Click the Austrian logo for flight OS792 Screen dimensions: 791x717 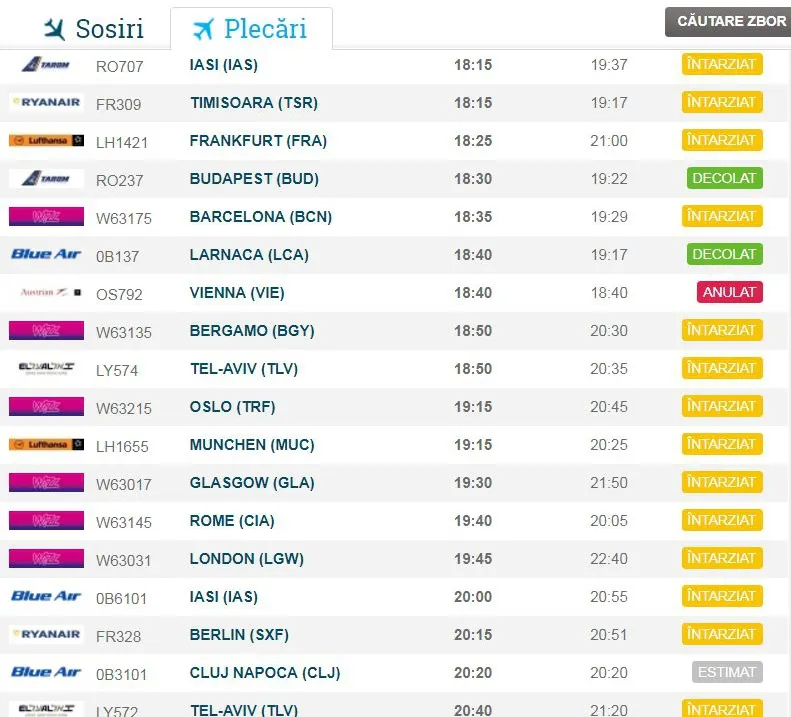50,292
